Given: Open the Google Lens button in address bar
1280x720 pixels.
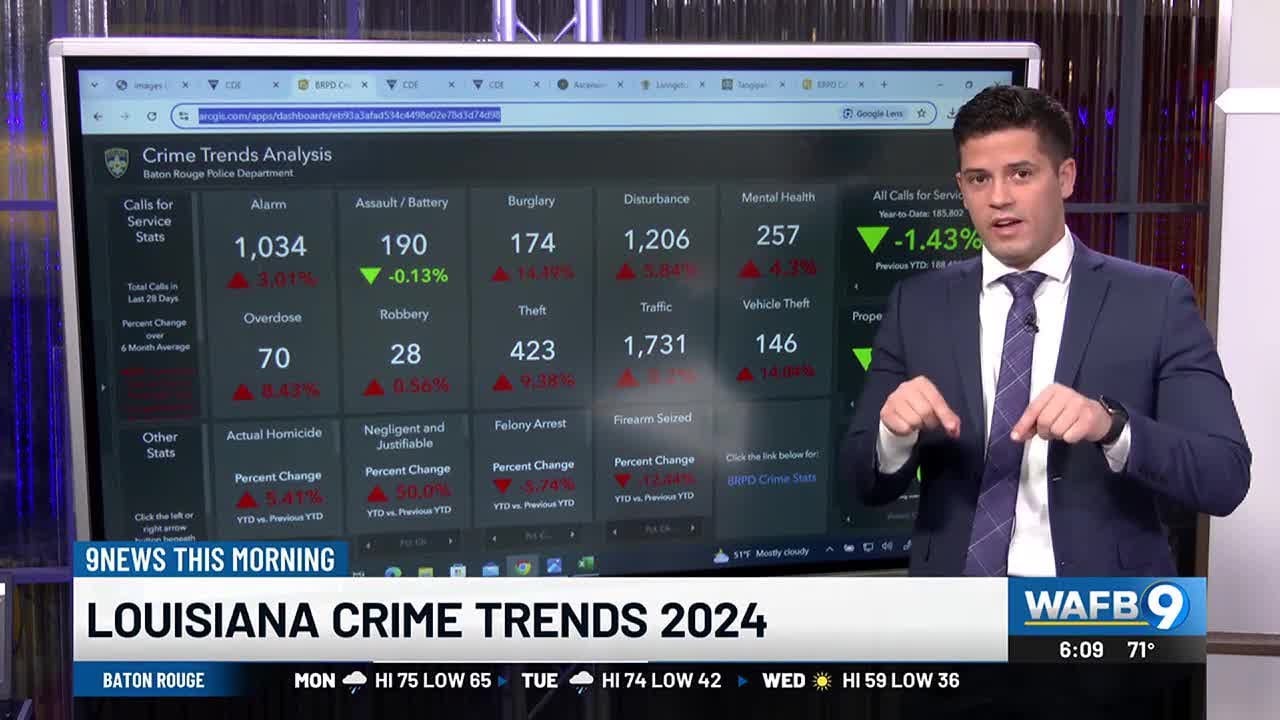Looking at the screenshot, I should click(874, 114).
